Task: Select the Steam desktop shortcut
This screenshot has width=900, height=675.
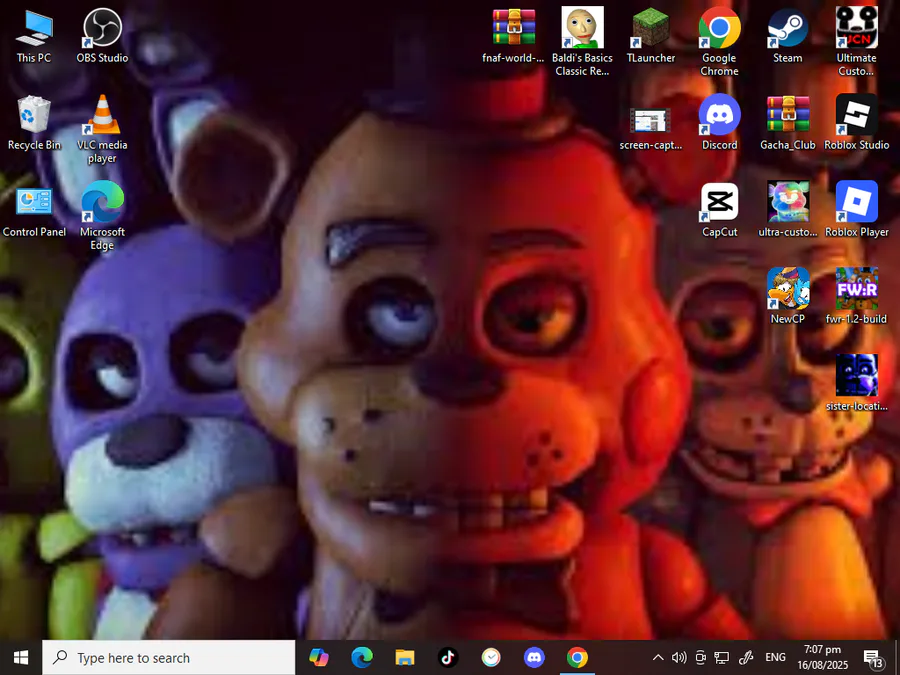Action: pos(788,36)
